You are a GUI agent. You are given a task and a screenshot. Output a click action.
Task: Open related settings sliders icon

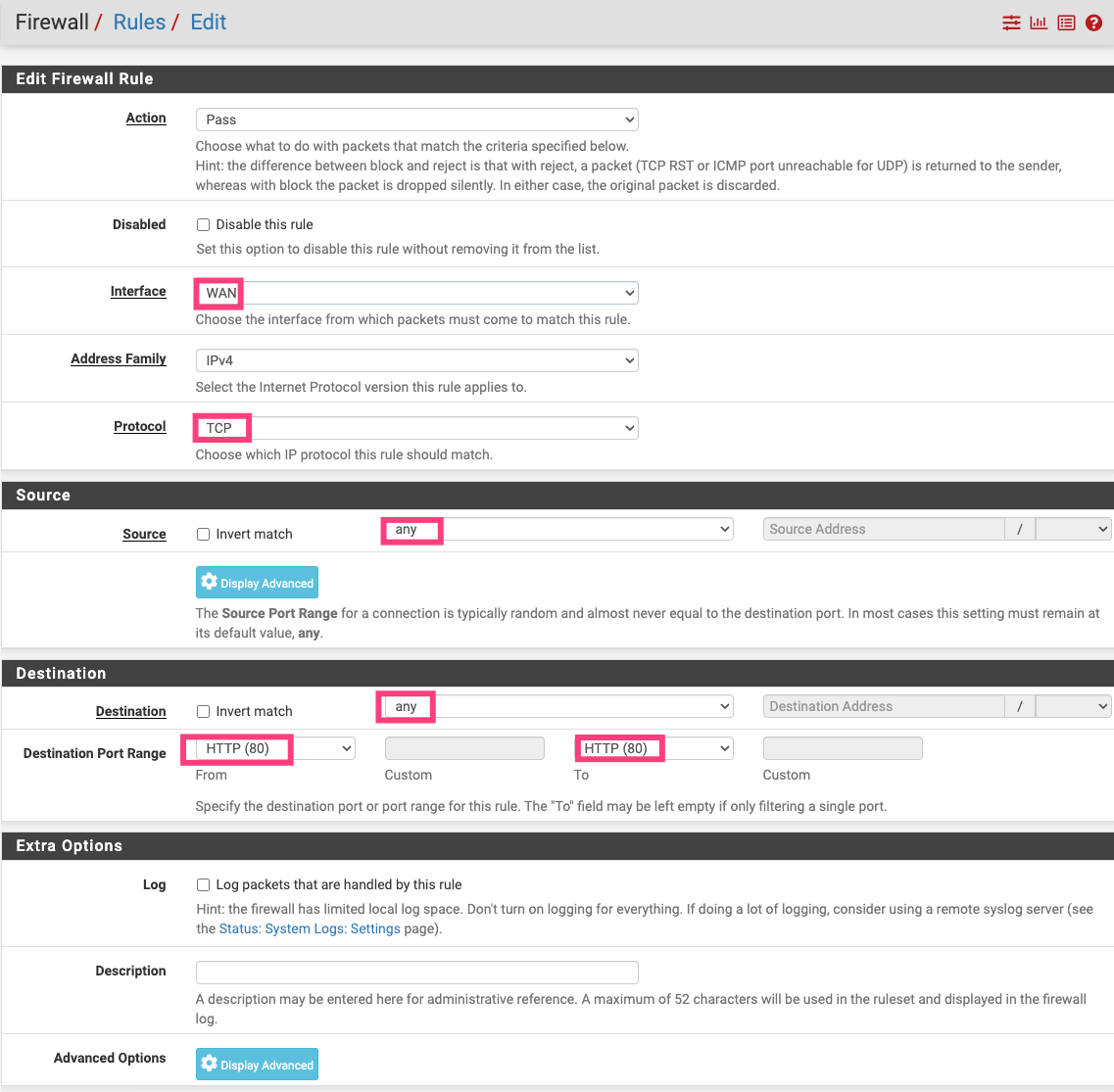coord(1011,23)
